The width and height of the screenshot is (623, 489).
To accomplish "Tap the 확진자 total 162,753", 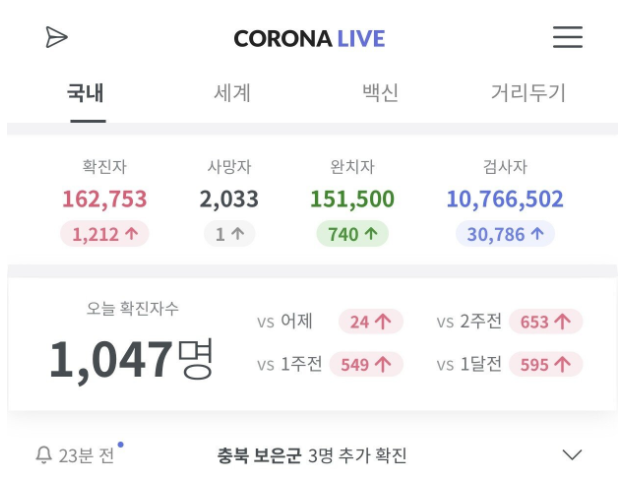I will tap(104, 199).
